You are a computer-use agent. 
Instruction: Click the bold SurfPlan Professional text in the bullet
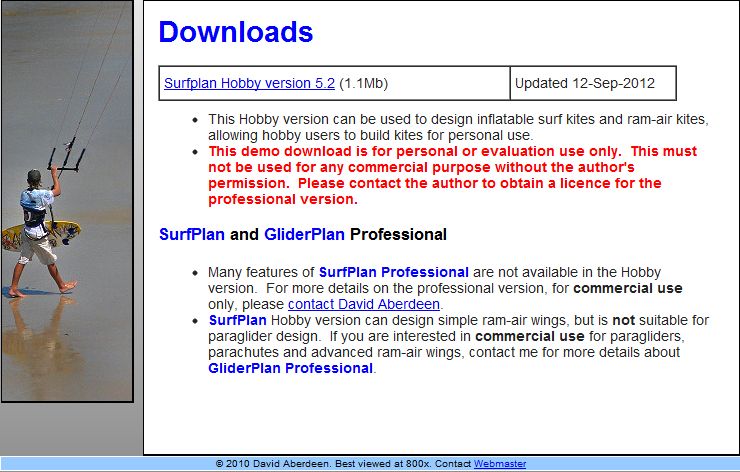pos(393,272)
